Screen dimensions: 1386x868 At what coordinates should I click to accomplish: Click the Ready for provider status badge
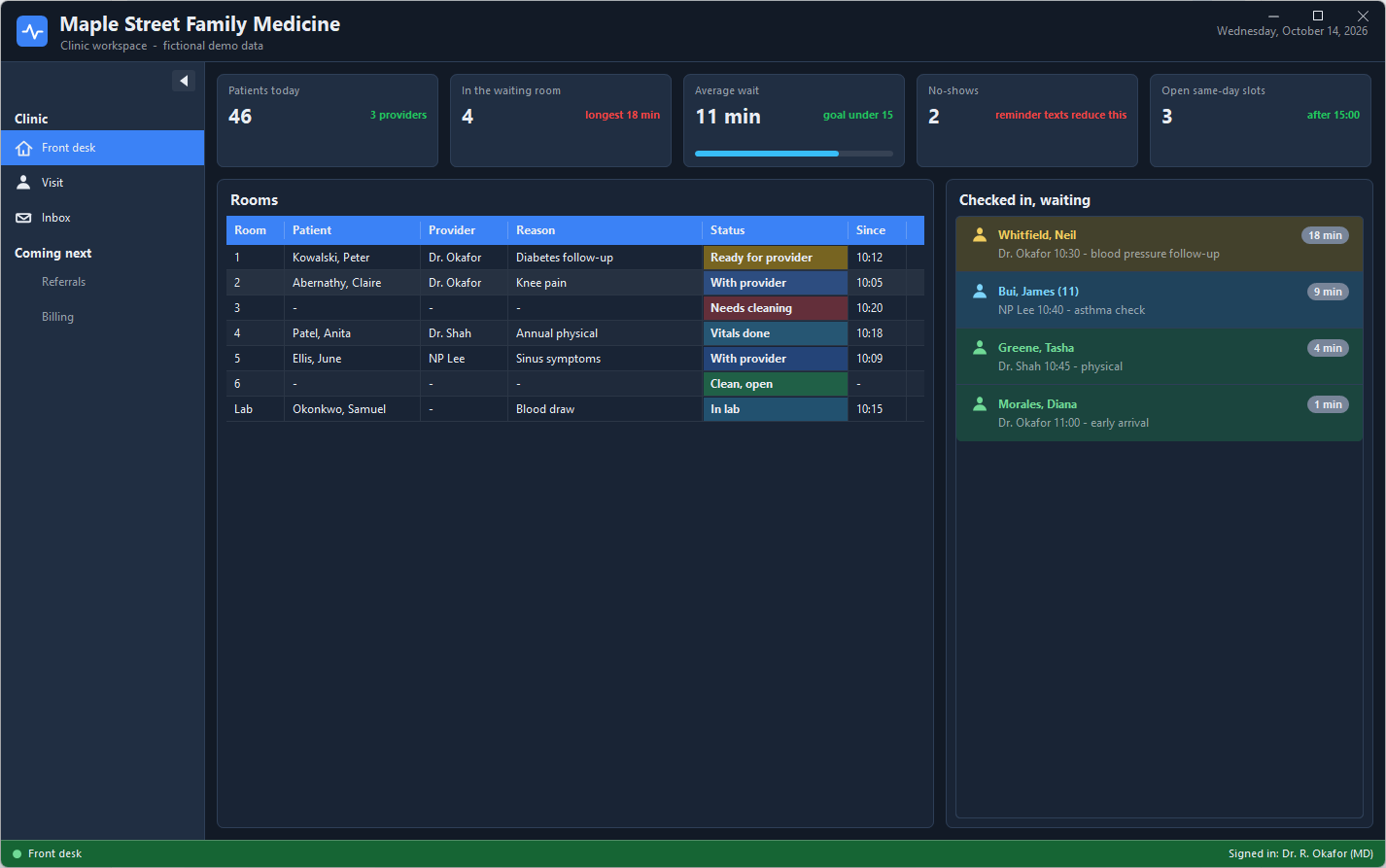776,258
